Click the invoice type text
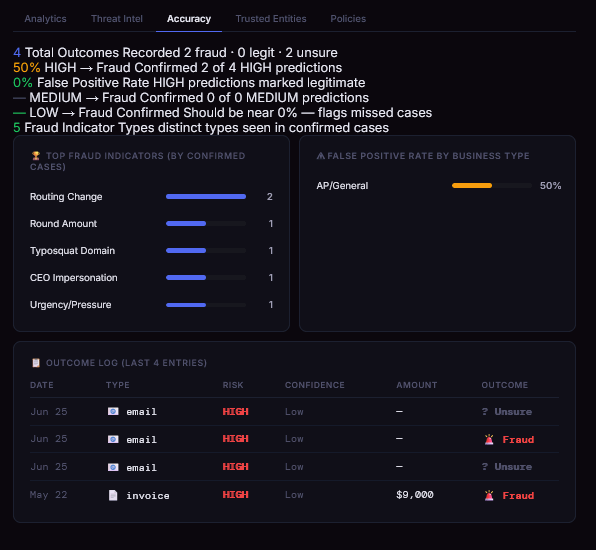 click(148, 496)
